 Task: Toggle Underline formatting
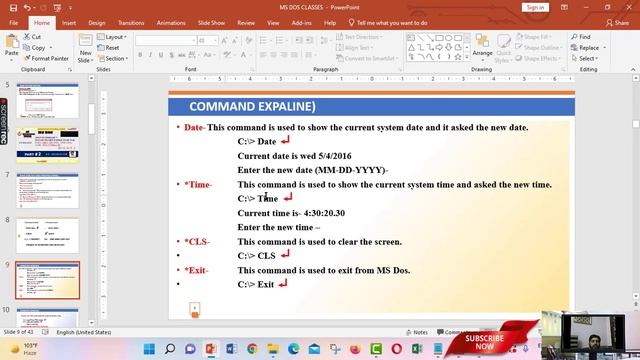point(161,55)
